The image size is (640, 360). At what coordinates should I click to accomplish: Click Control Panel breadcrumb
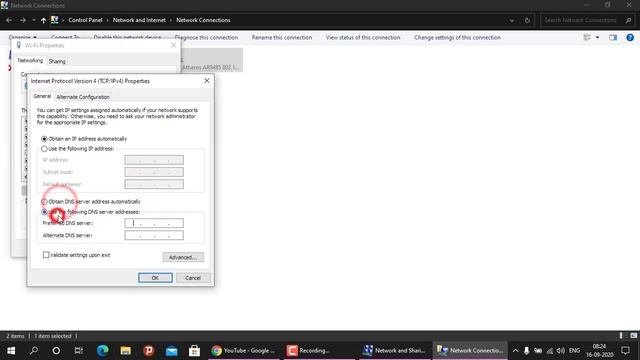click(85, 20)
